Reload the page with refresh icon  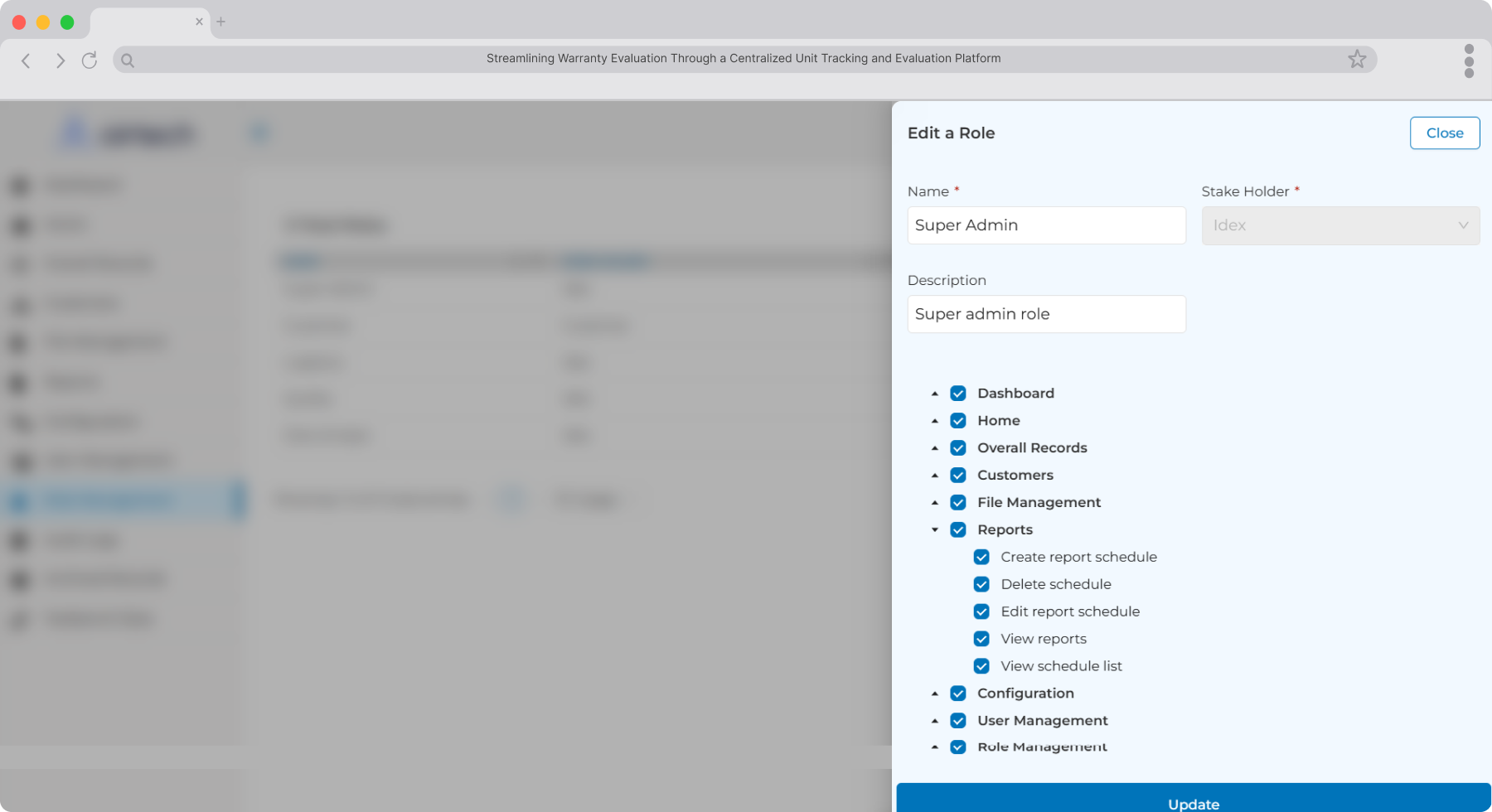(x=90, y=60)
